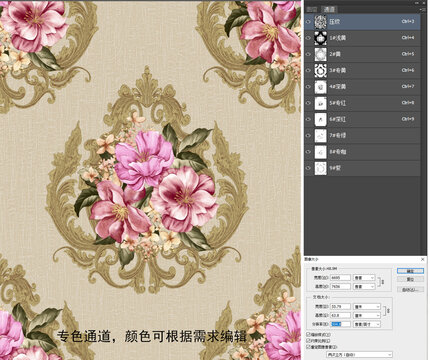
Task: Collapse the panel with double-arrow icon
Action: [417, 3]
